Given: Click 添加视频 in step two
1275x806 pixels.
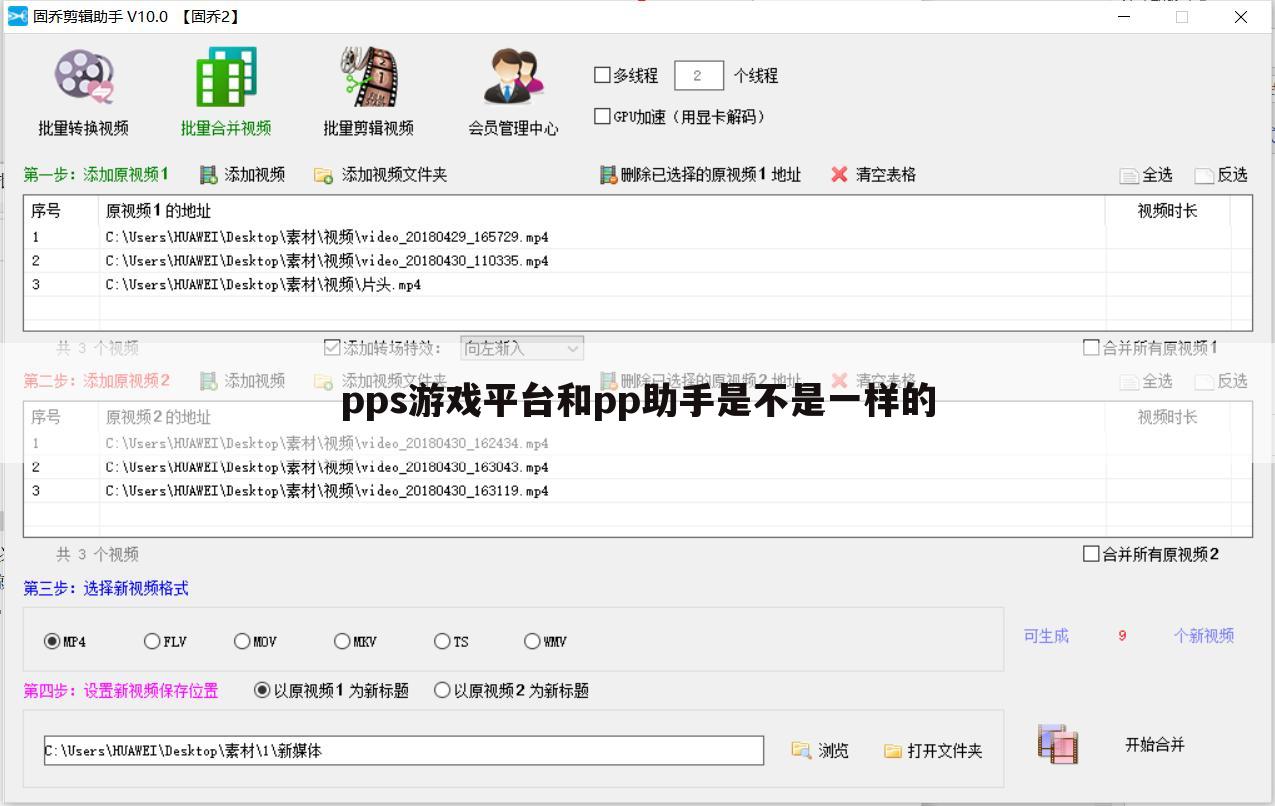Looking at the screenshot, I should 243,381.
